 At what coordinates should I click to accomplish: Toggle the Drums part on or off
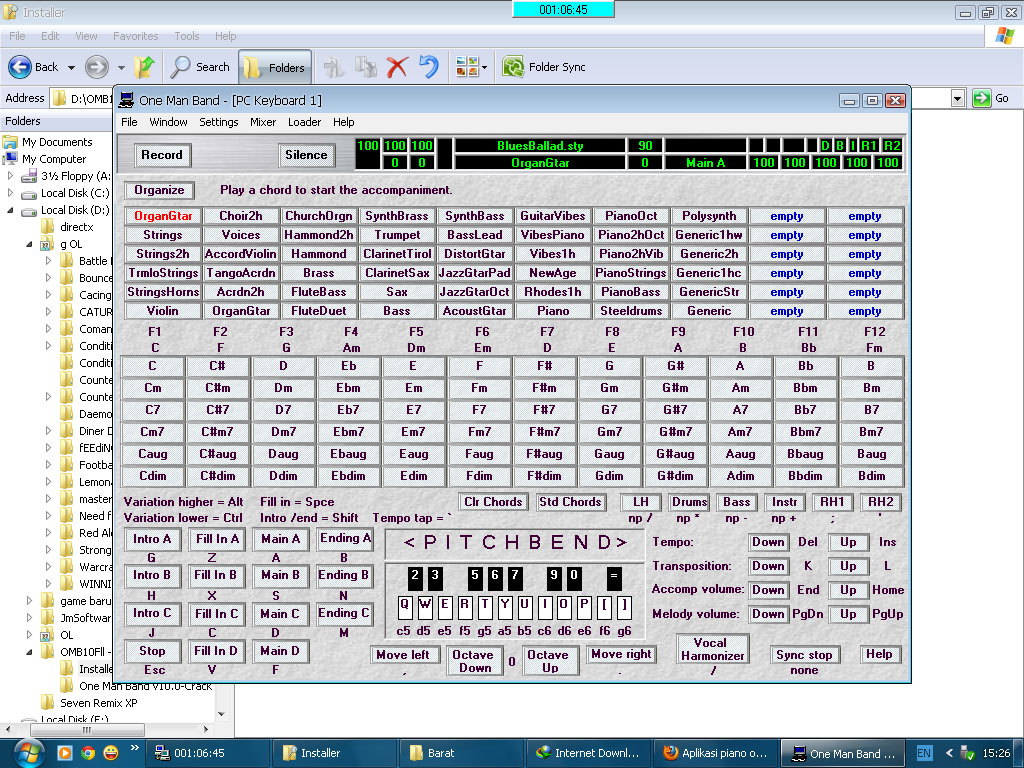click(x=689, y=502)
